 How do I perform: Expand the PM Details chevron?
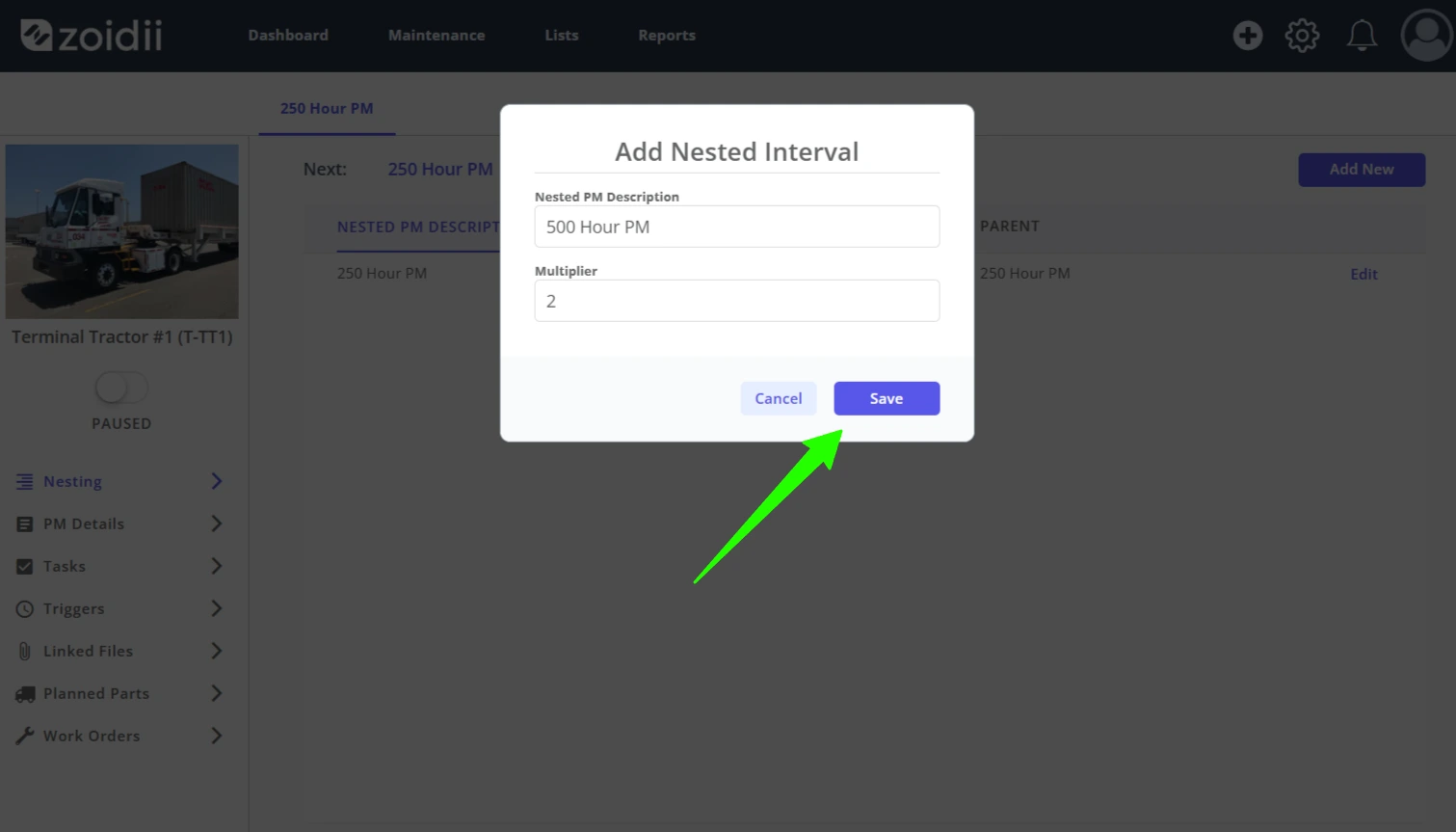(x=217, y=523)
